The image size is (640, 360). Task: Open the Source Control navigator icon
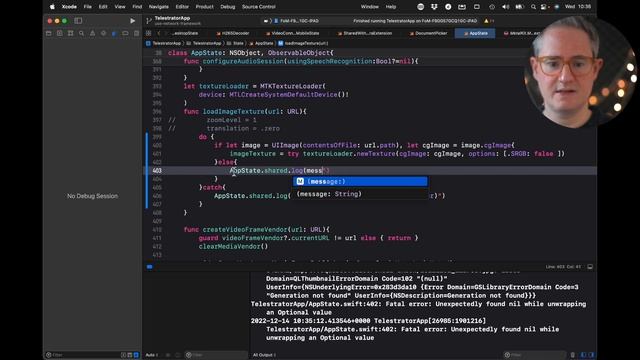[x=60, y=33]
